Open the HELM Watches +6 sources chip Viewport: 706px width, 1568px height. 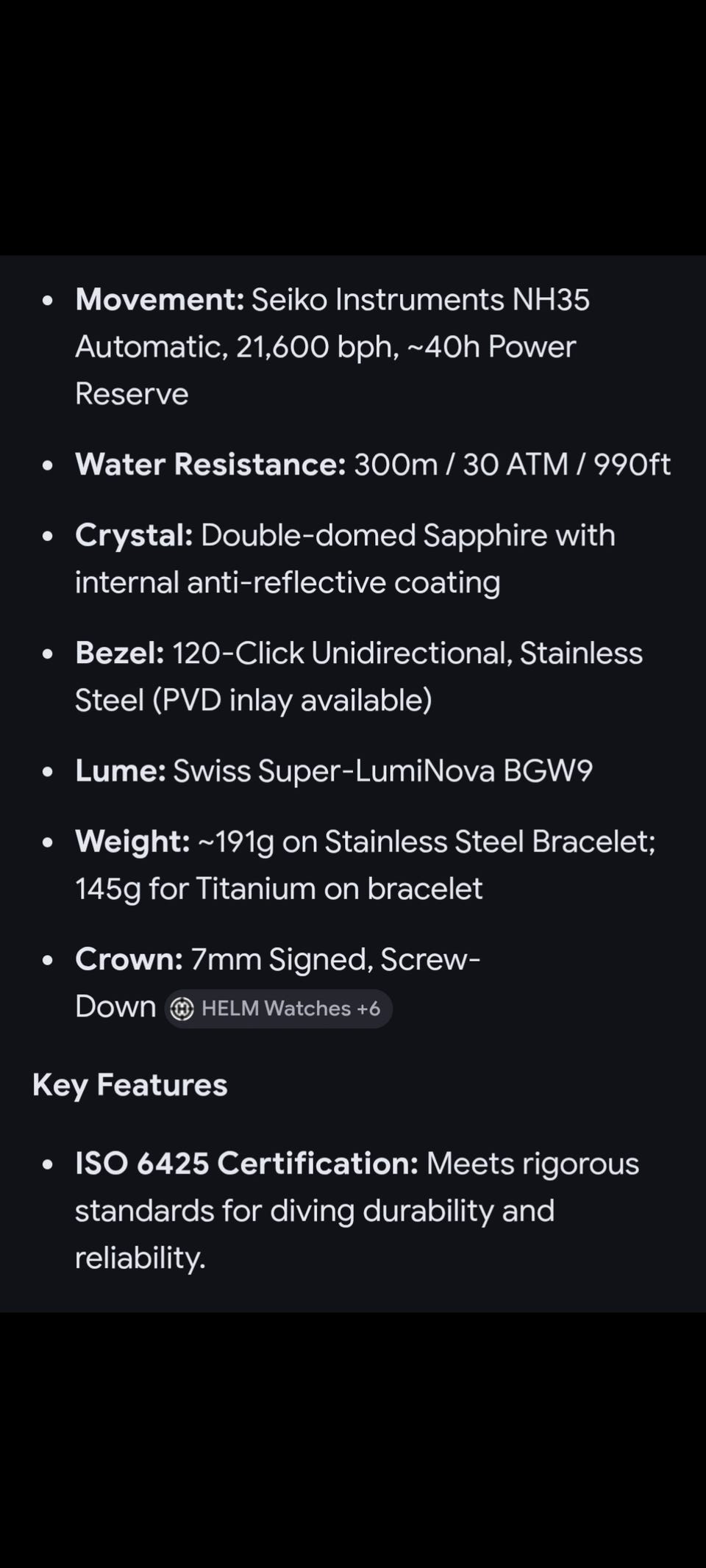point(278,1009)
